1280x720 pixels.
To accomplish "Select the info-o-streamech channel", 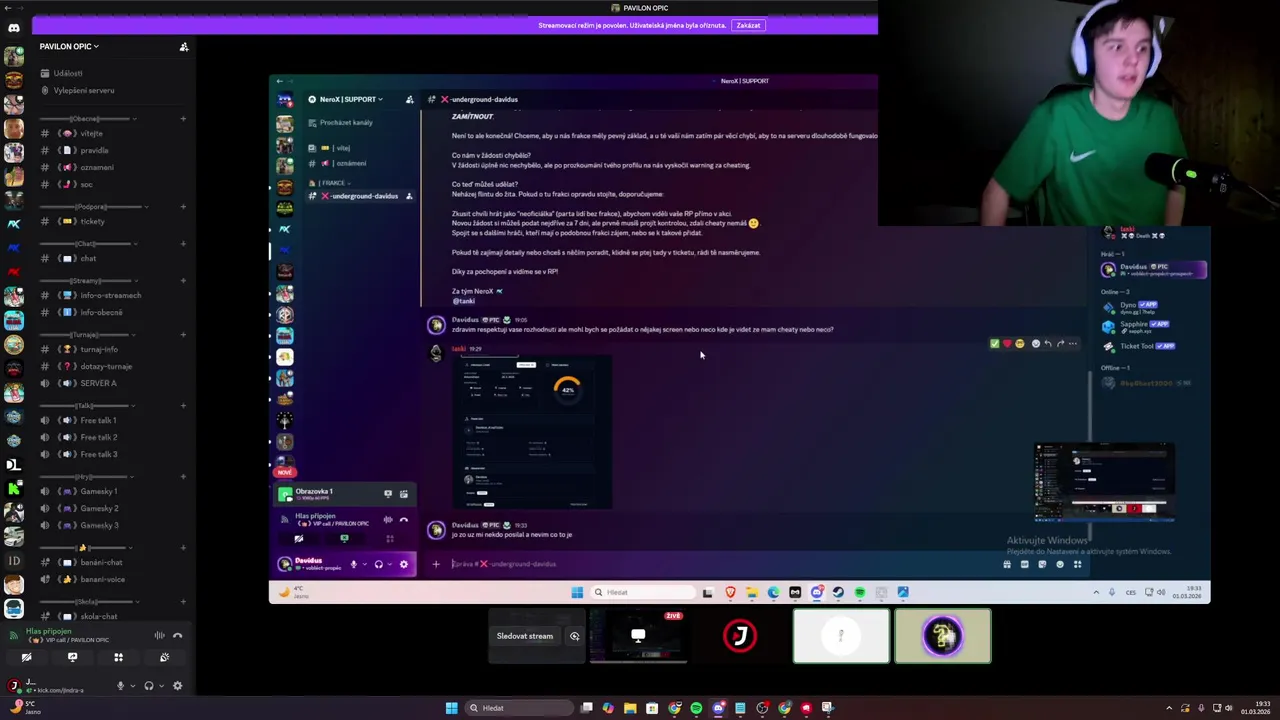I will click(x=110, y=295).
